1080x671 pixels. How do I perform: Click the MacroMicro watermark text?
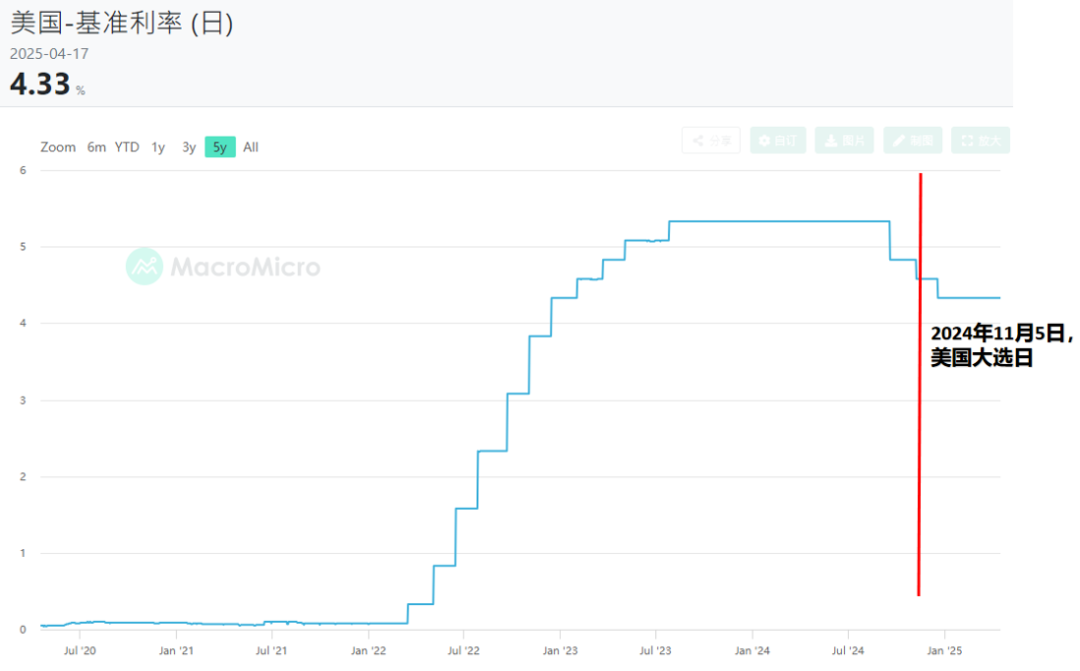(x=245, y=267)
